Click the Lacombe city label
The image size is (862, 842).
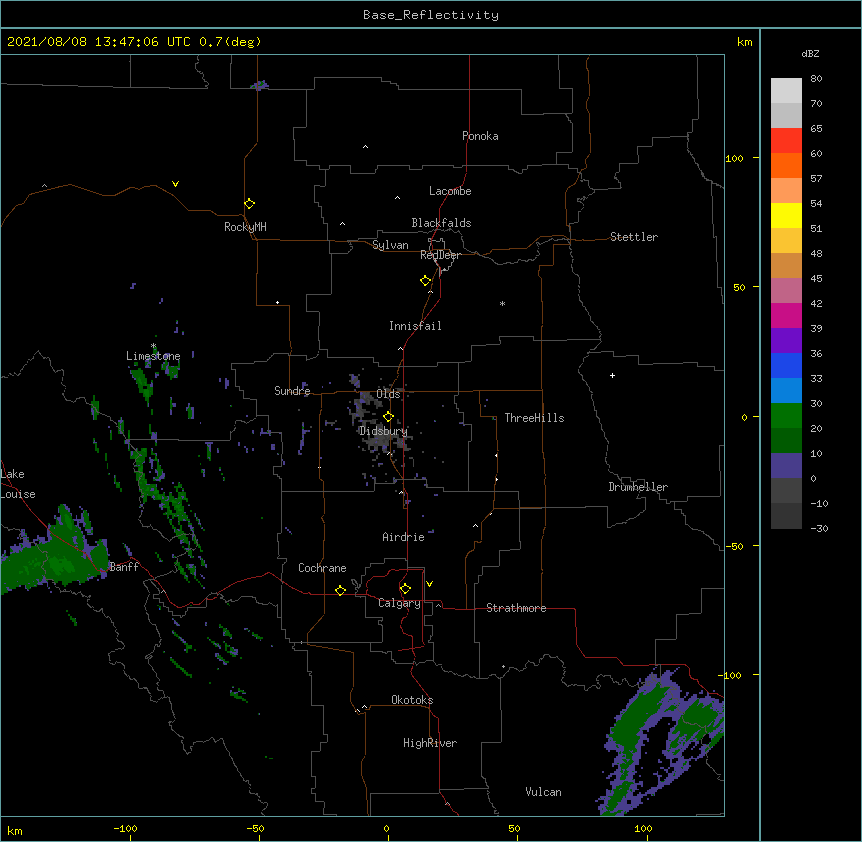pos(450,191)
